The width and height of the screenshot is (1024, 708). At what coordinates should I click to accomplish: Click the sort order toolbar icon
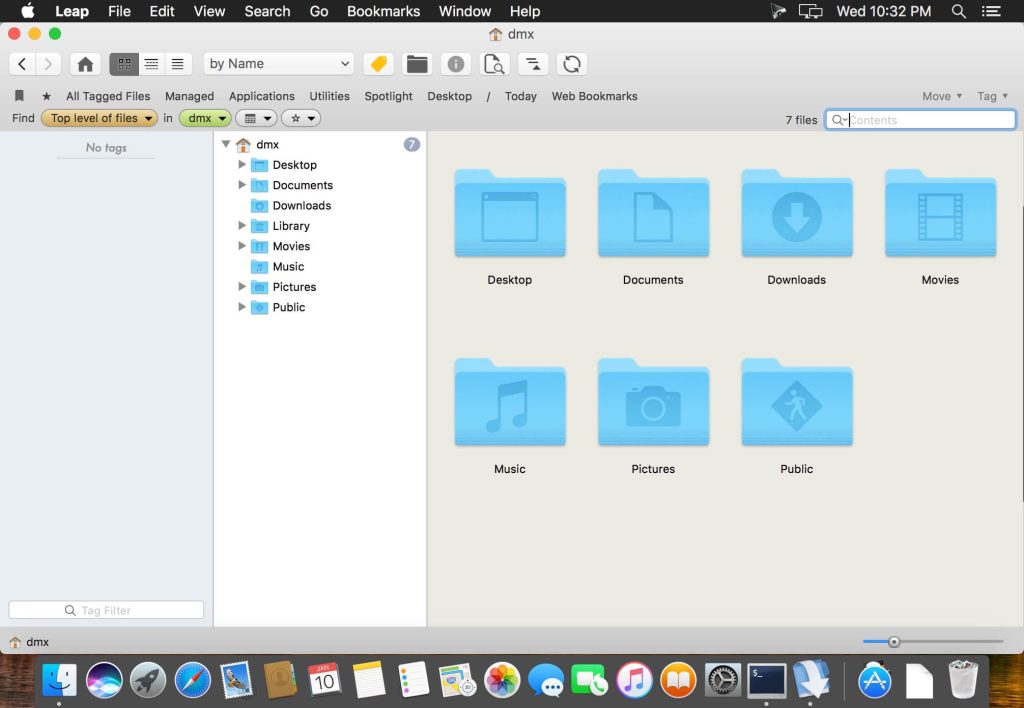click(x=533, y=64)
